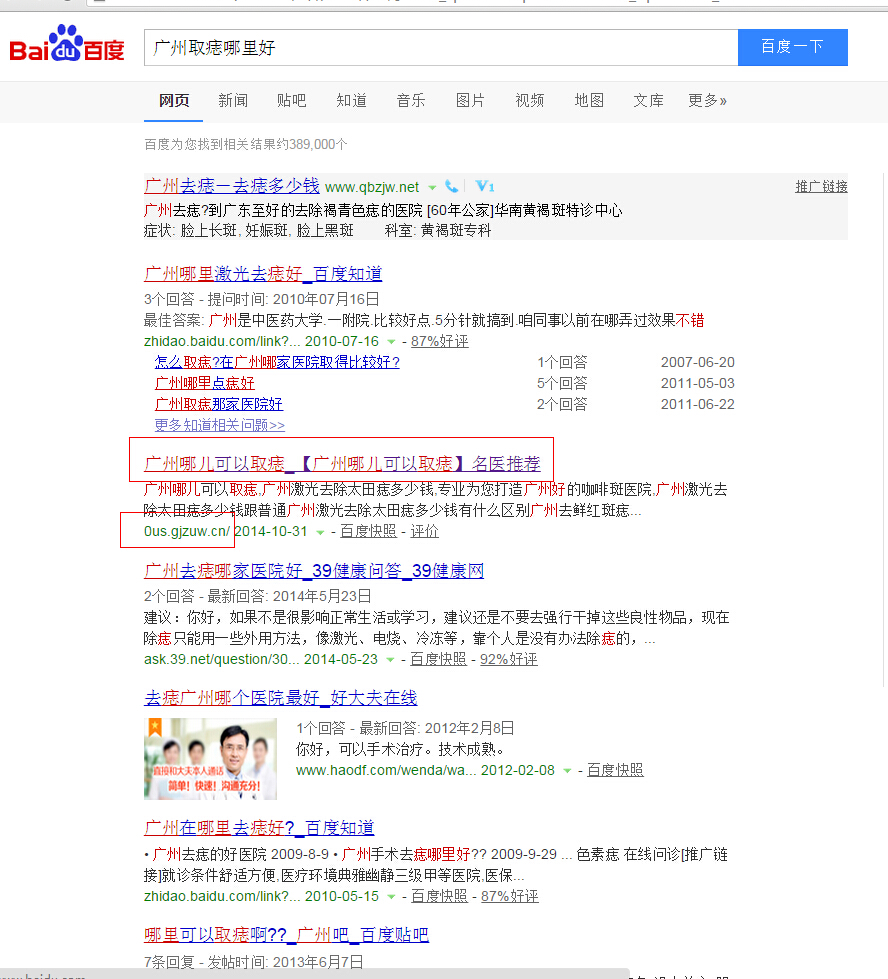Open sublink 广州哪里点痣好
888x979 pixels.
(x=205, y=383)
